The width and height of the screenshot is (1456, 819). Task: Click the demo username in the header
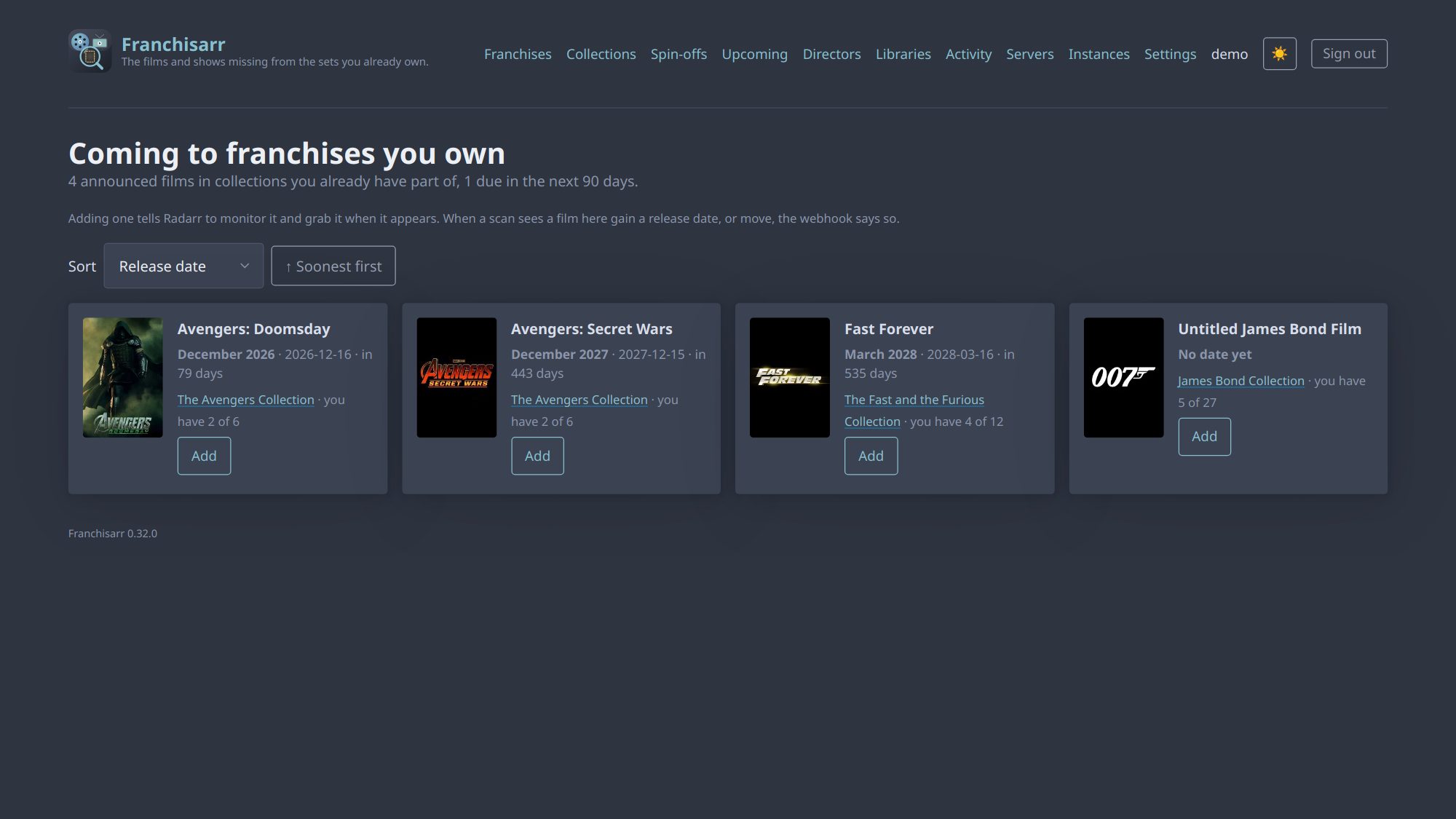(x=1230, y=54)
